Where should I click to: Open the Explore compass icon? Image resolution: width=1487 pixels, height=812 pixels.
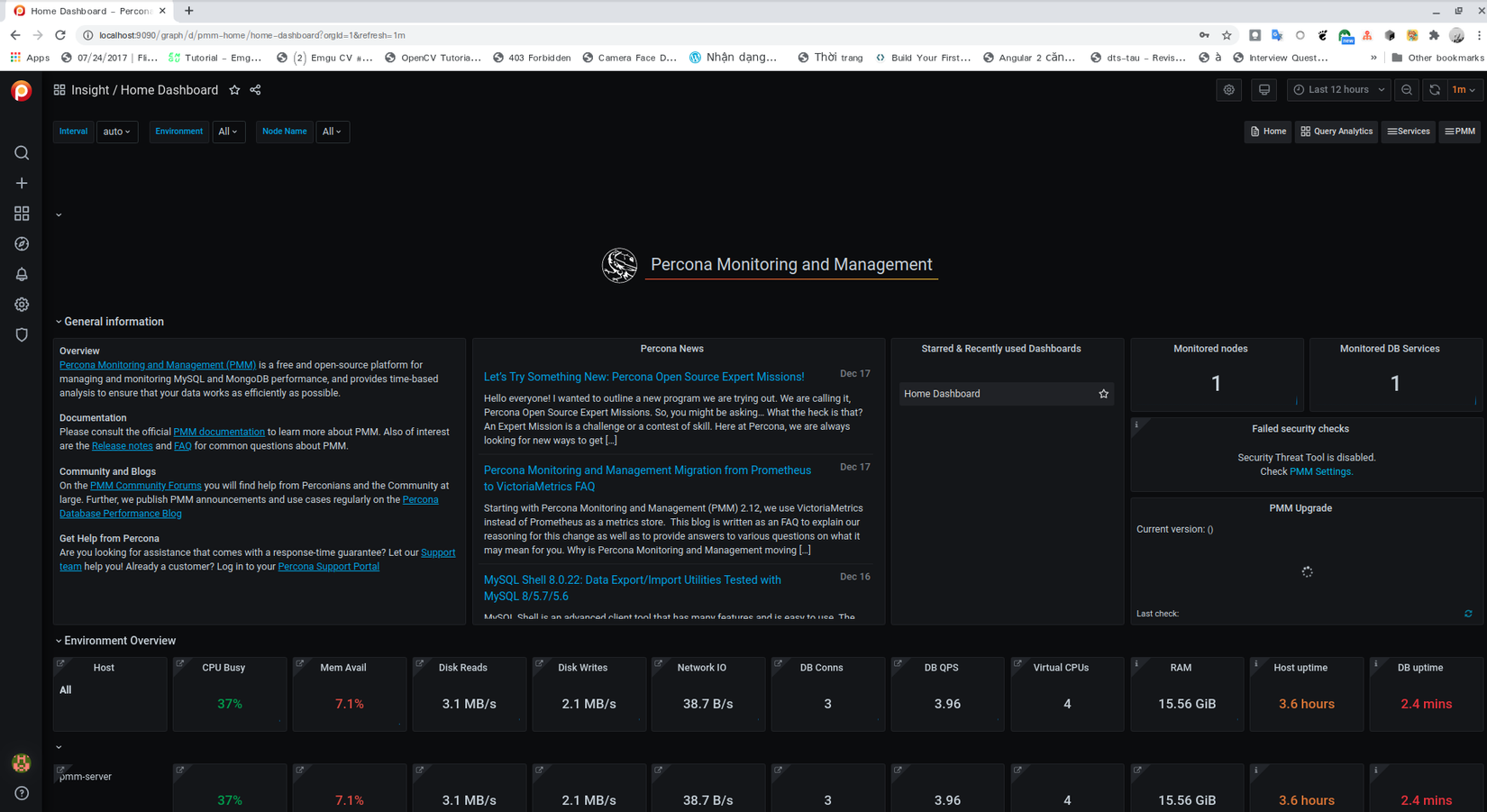click(22, 244)
